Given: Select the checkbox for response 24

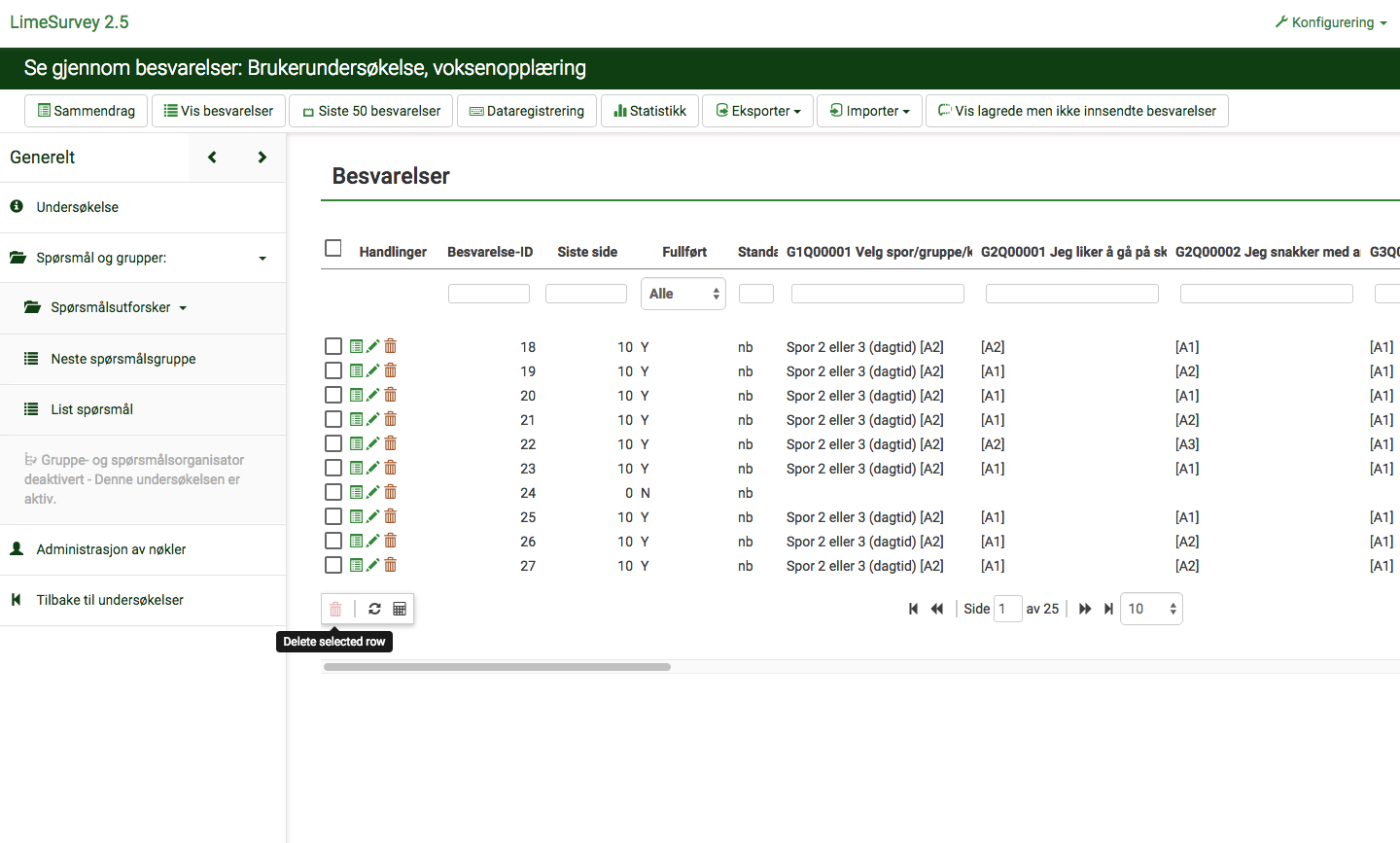Looking at the screenshot, I should point(333,492).
